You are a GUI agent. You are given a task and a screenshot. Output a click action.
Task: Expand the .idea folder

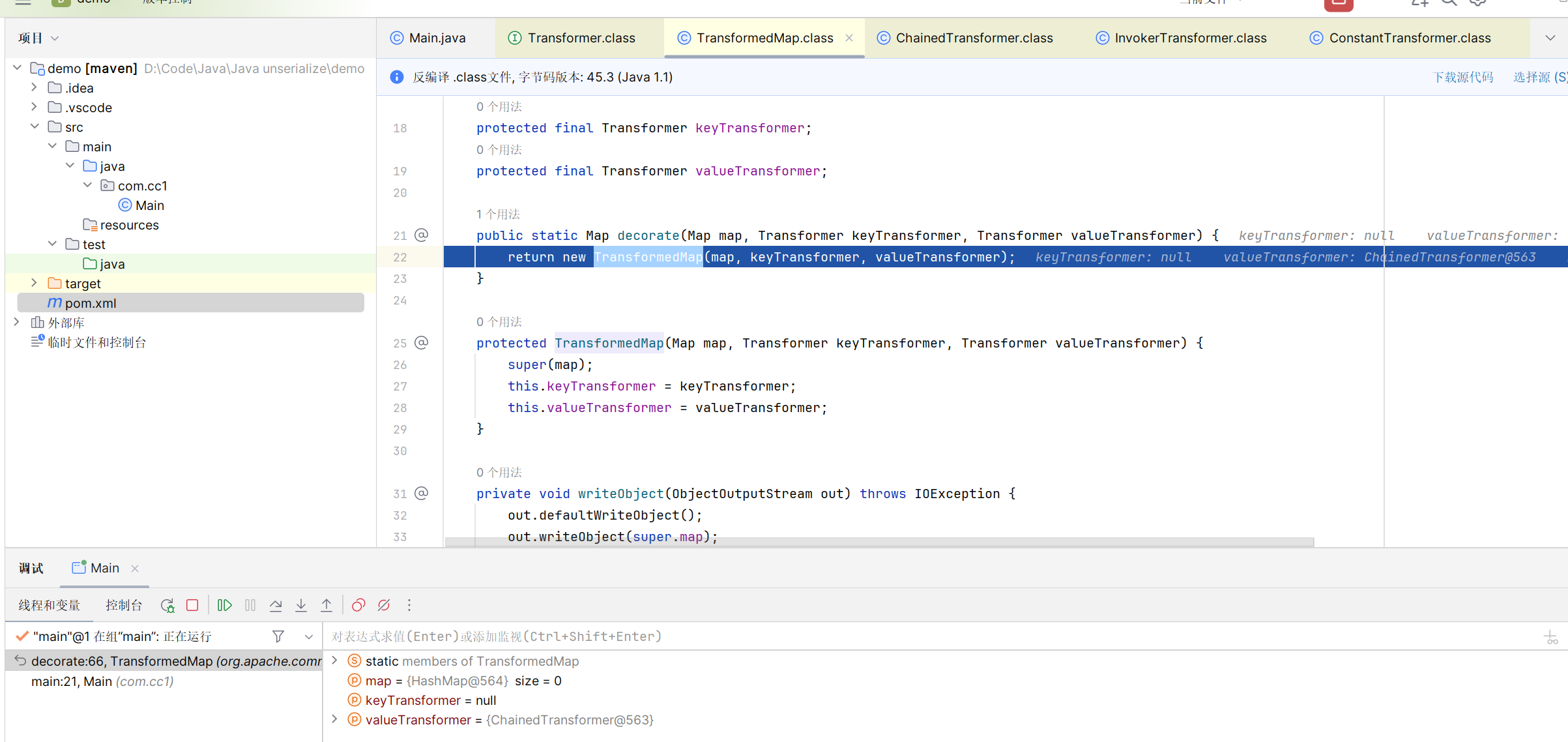[x=35, y=87]
